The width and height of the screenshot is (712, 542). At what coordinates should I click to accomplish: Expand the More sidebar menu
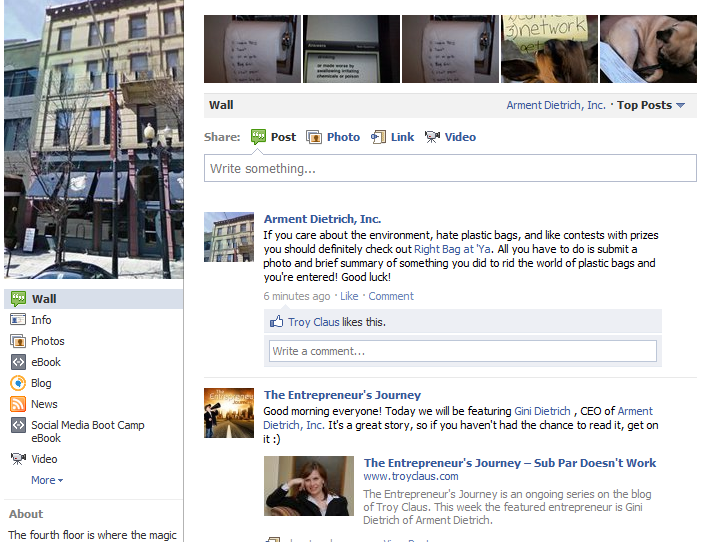pyautogui.click(x=47, y=480)
